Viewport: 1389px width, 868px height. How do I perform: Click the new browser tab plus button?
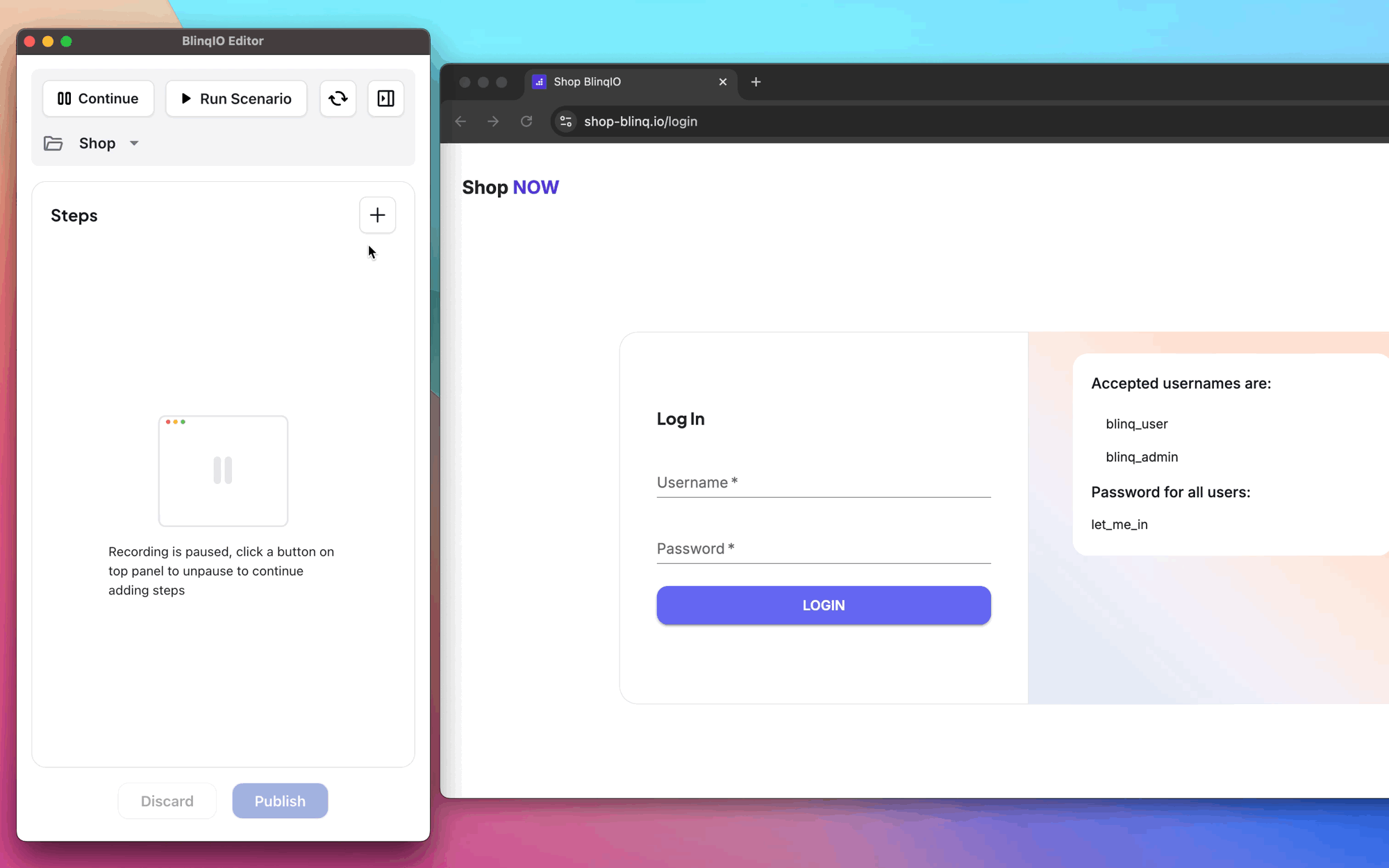click(756, 82)
